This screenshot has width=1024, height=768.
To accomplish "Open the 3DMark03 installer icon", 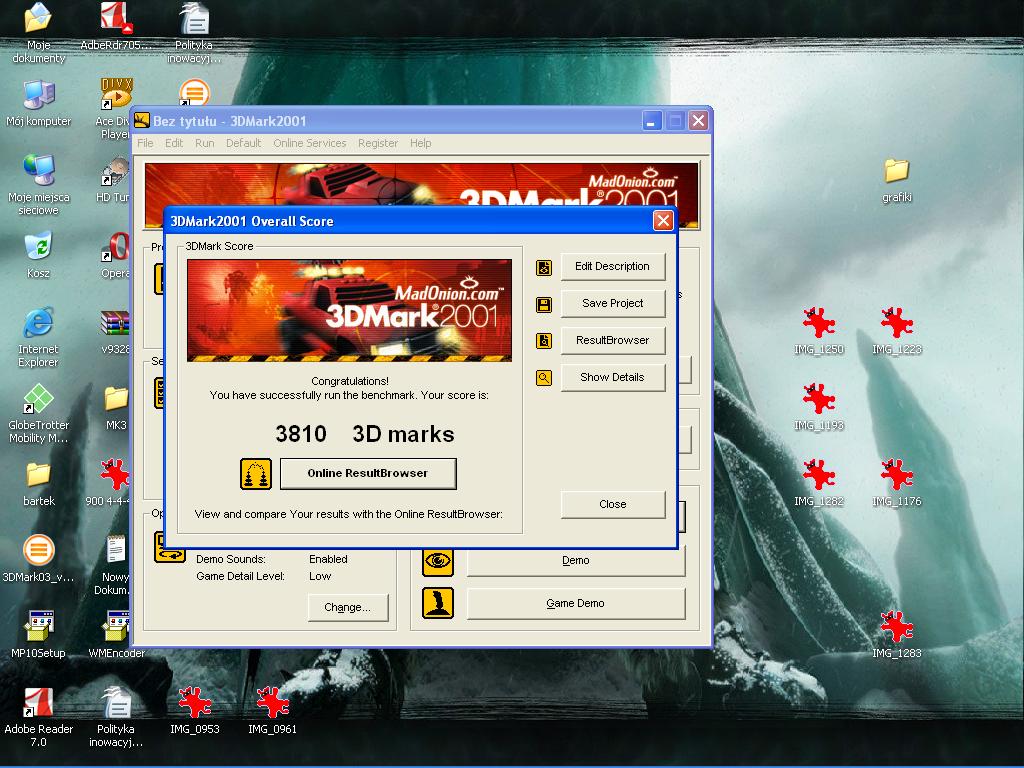I will point(39,560).
